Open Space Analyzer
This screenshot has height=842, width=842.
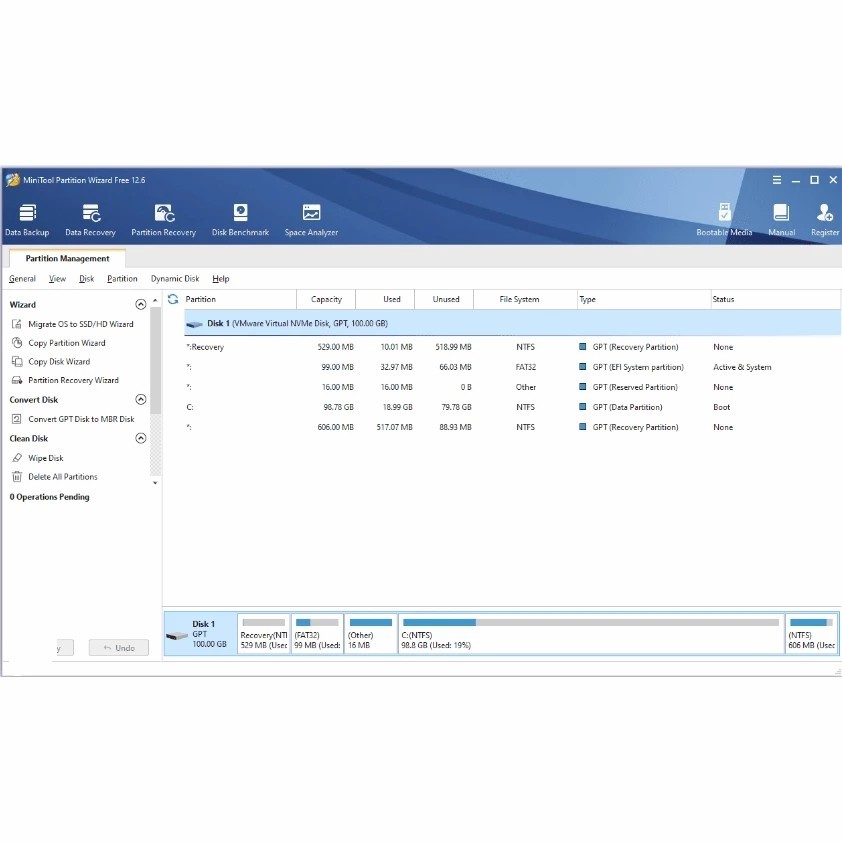tap(311, 220)
